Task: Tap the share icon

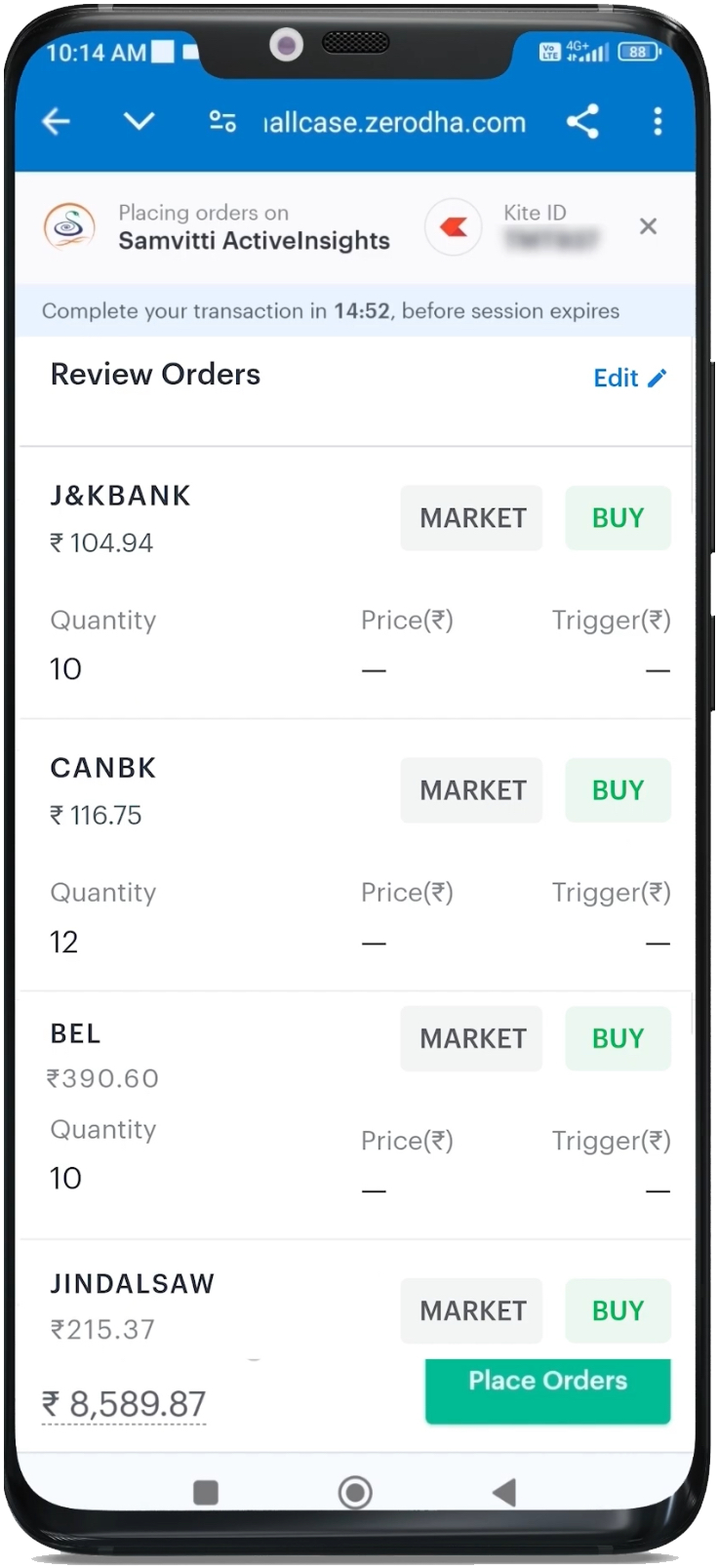Action: (582, 121)
